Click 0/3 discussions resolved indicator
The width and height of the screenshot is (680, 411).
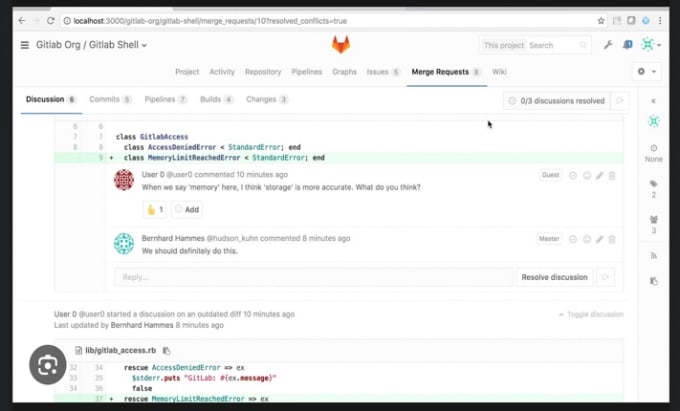[x=556, y=101]
